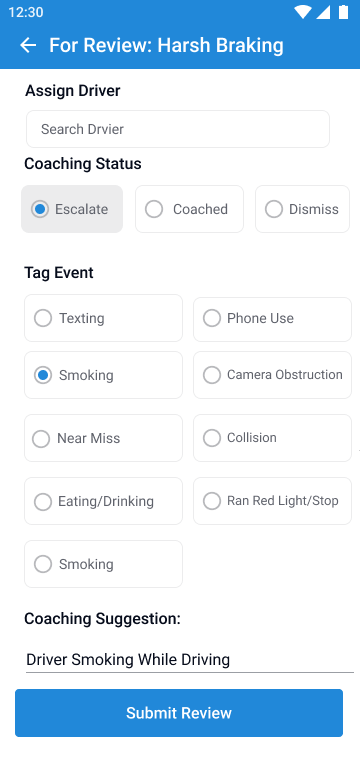Tap the back arrow icon
Screen dimensions: 360x757
click(x=28, y=45)
